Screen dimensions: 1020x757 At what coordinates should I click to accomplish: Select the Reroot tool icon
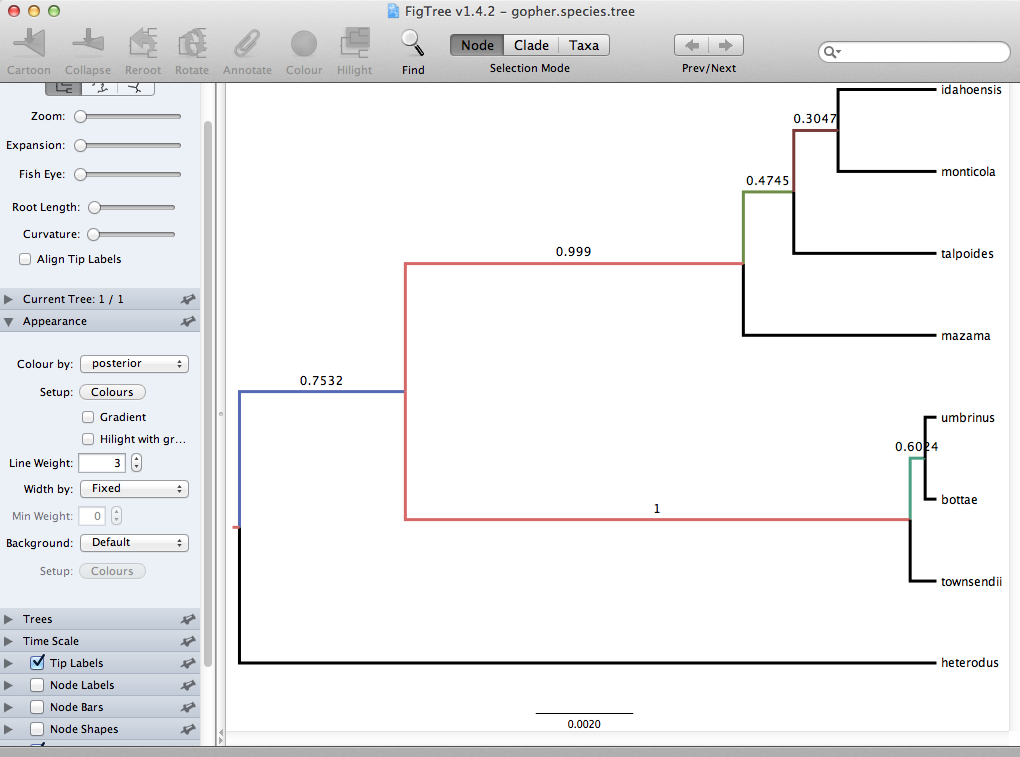(x=143, y=44)
